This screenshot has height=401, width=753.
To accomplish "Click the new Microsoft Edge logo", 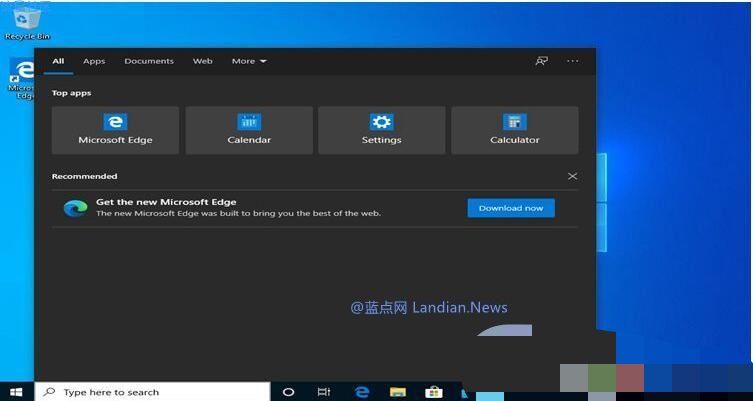I will pos(76,208).
